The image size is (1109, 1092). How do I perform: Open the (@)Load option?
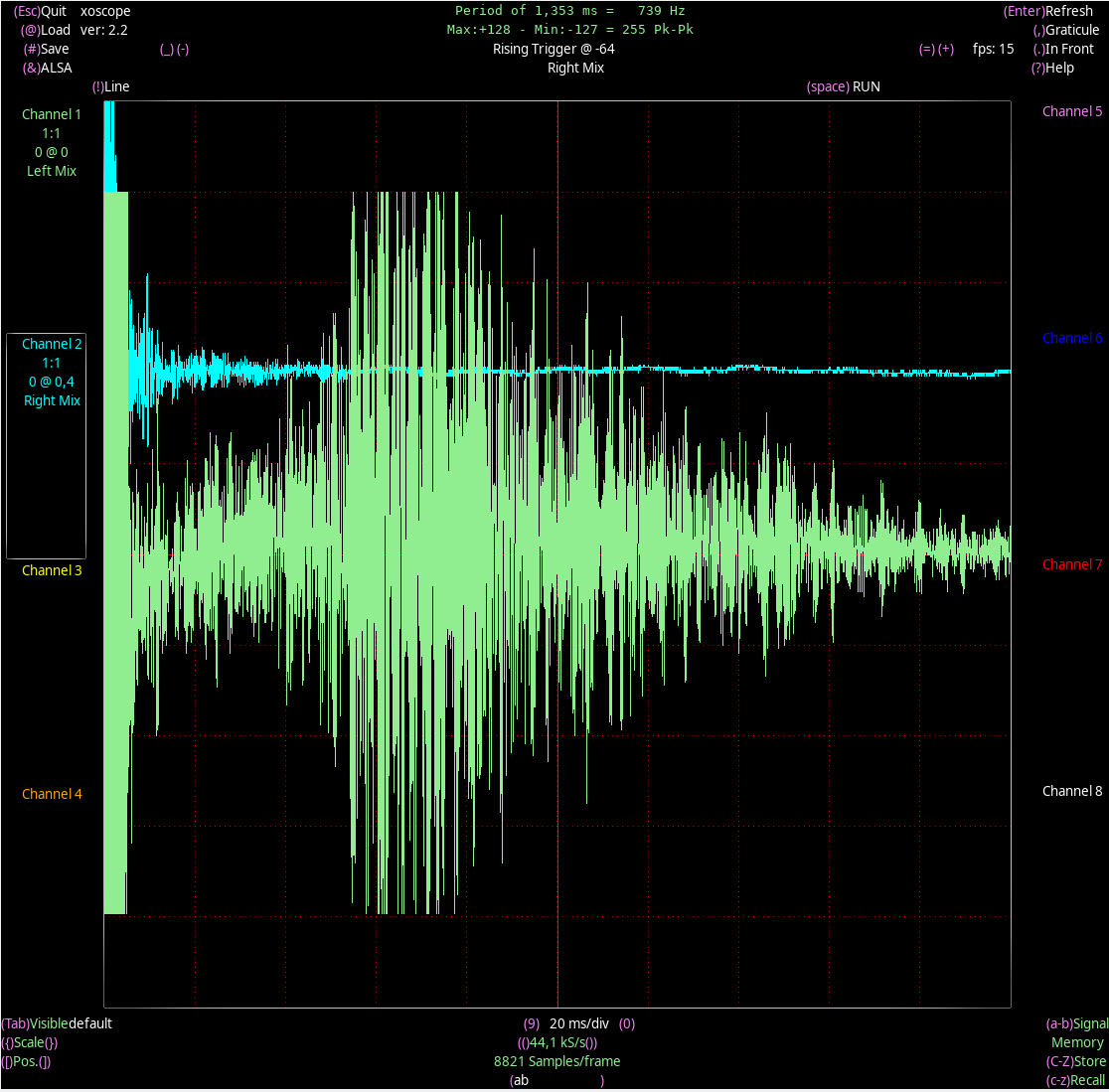[x=46, y=31]
